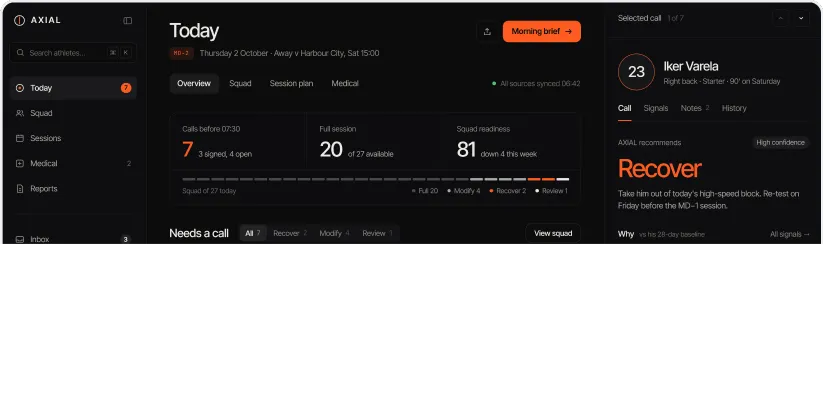This screenshot has width=823, height=403.
Task: Click the Modify 4 legend item
Action: (463, 191)
